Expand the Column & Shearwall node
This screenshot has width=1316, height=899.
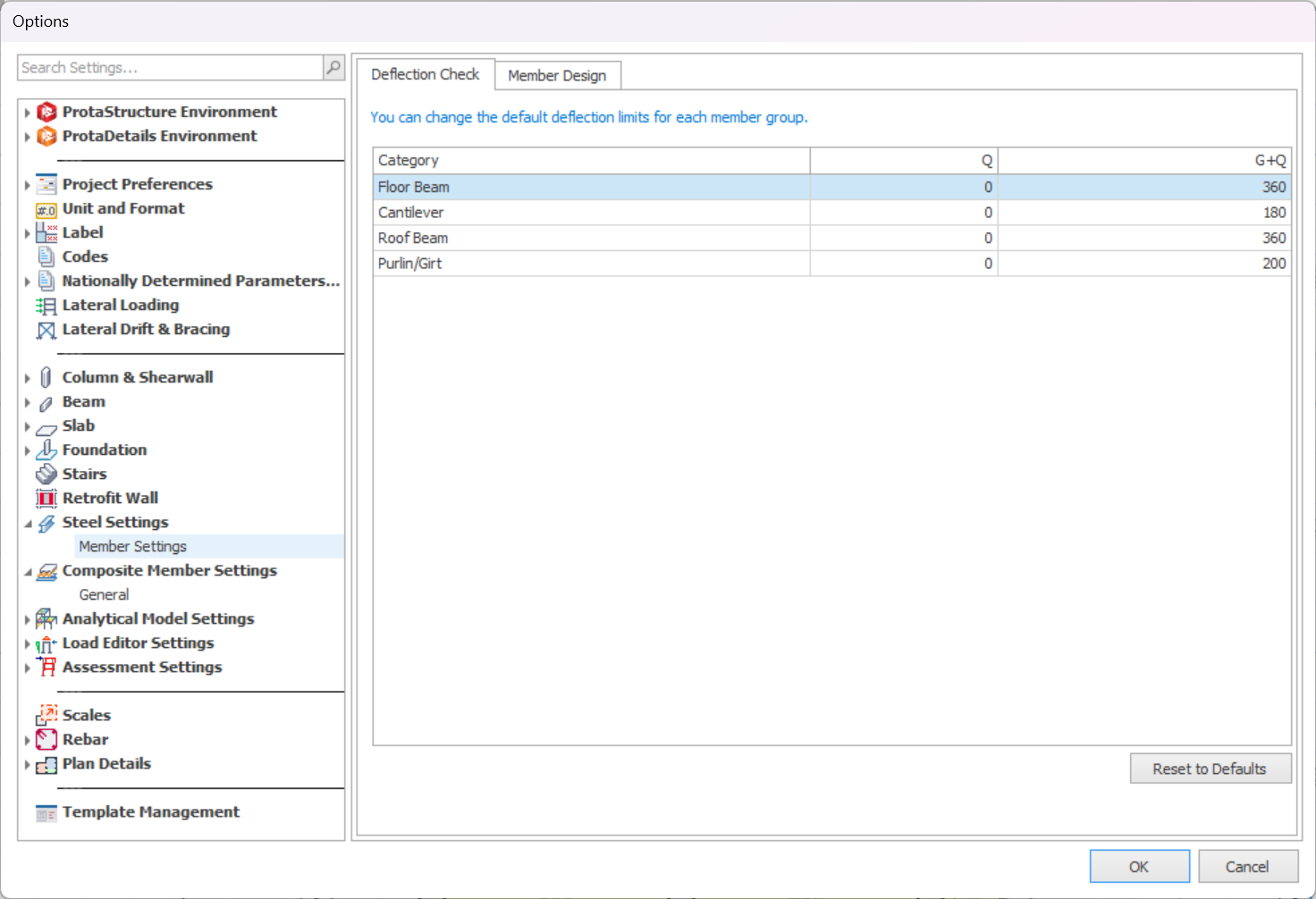point(28,378)
